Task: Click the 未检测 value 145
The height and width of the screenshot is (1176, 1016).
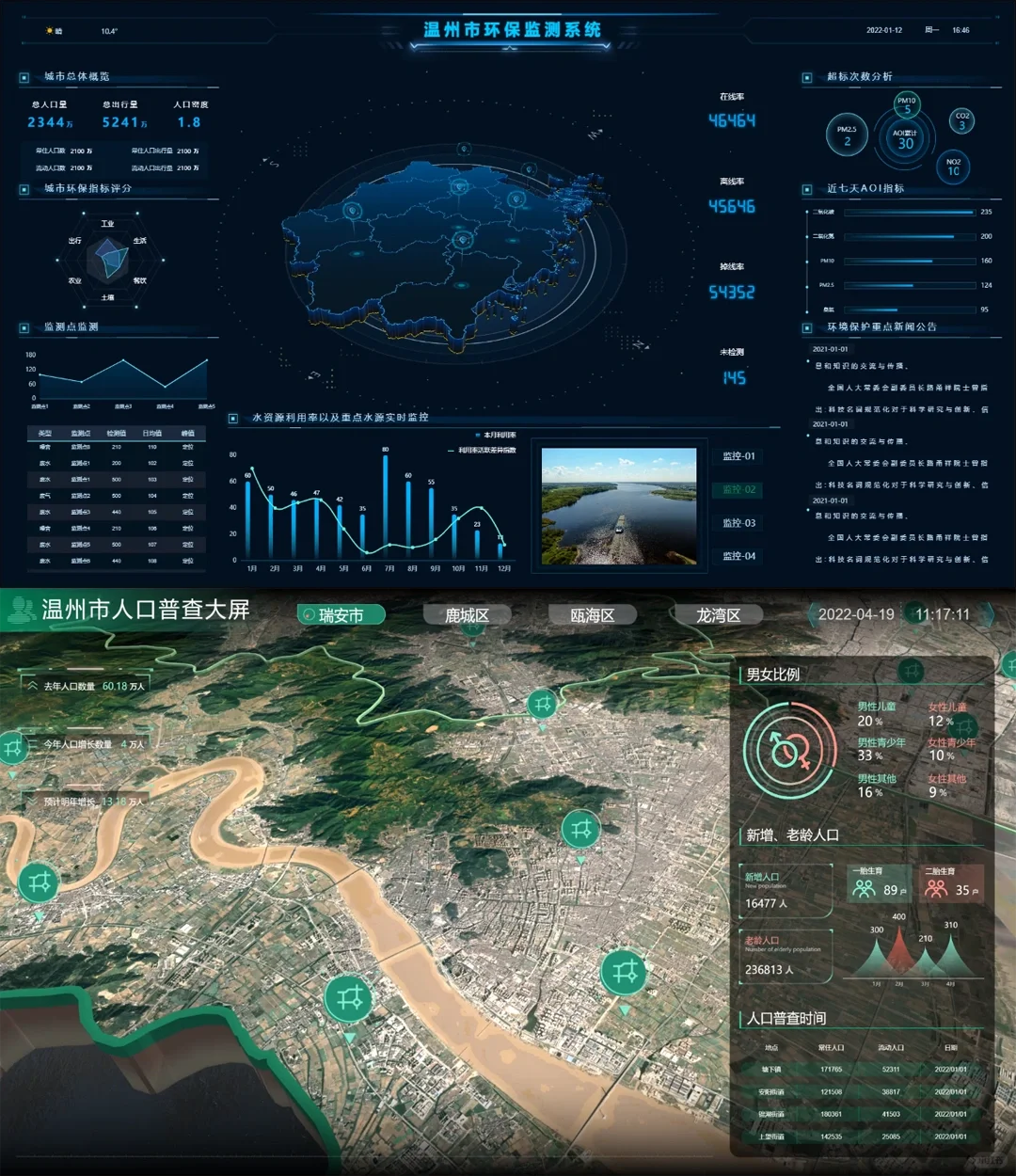Action: [734, 378]
